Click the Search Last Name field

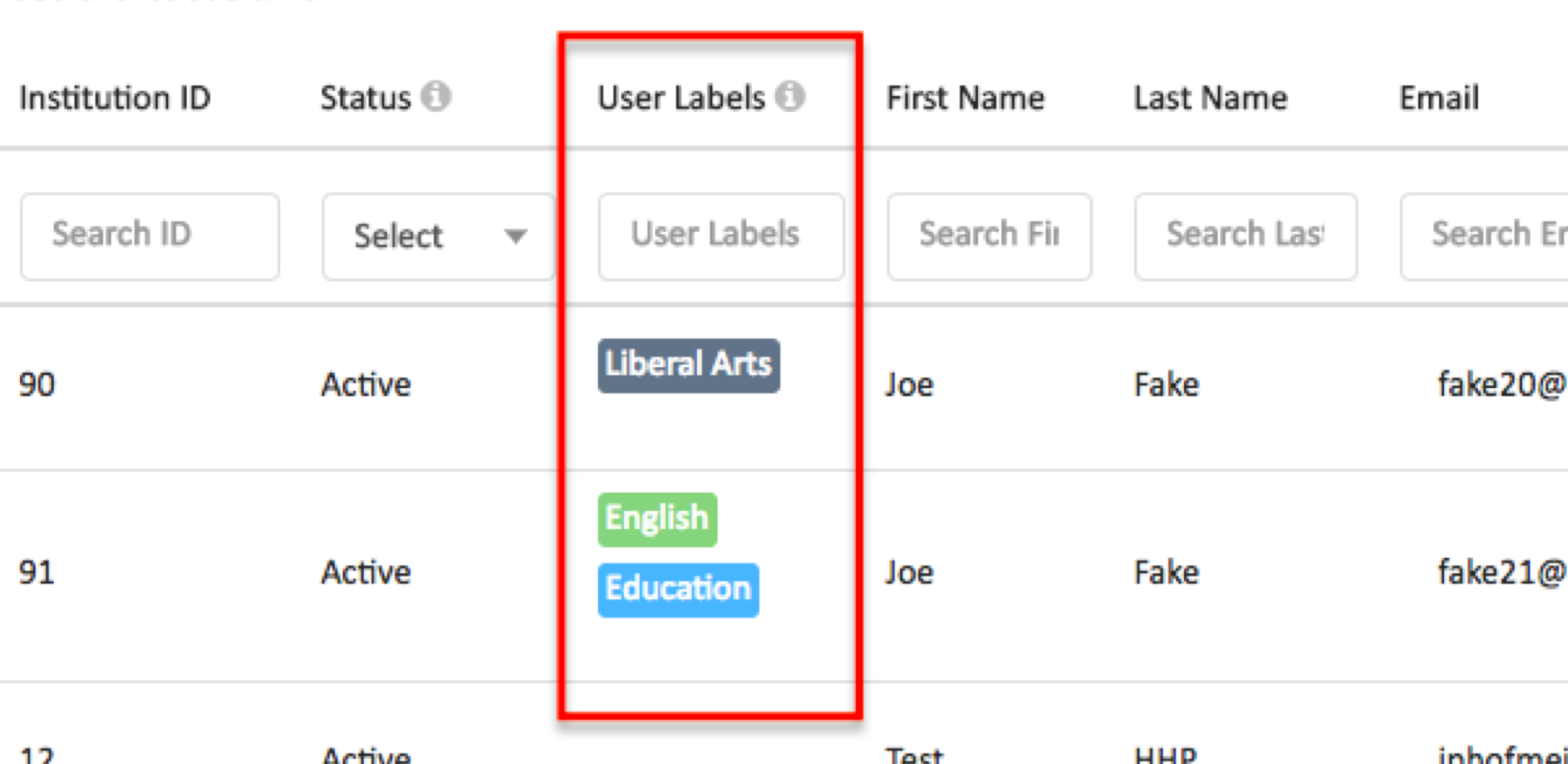1246,236
